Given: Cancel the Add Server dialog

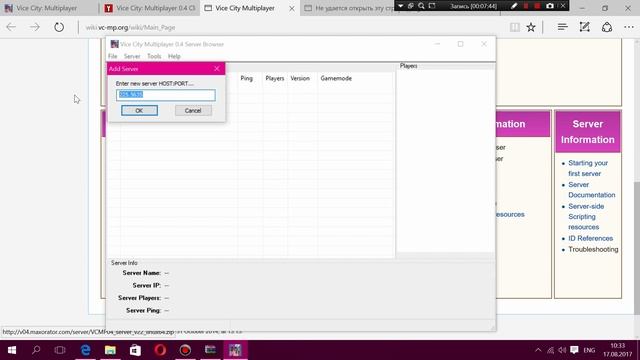Looking at the screenshot, I should pos(193,111).
